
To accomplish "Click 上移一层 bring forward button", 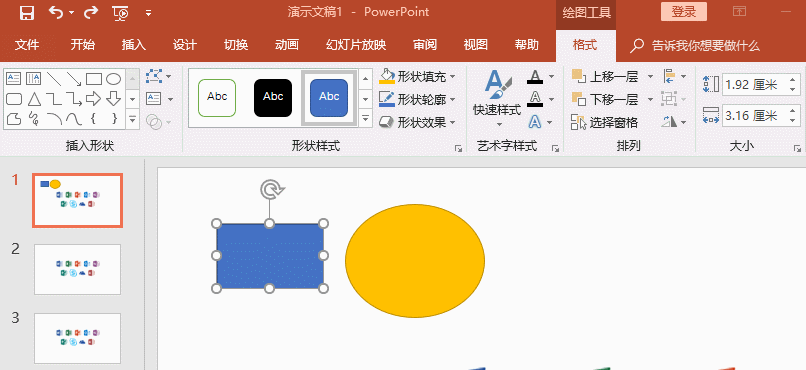I will click(606, 77).
